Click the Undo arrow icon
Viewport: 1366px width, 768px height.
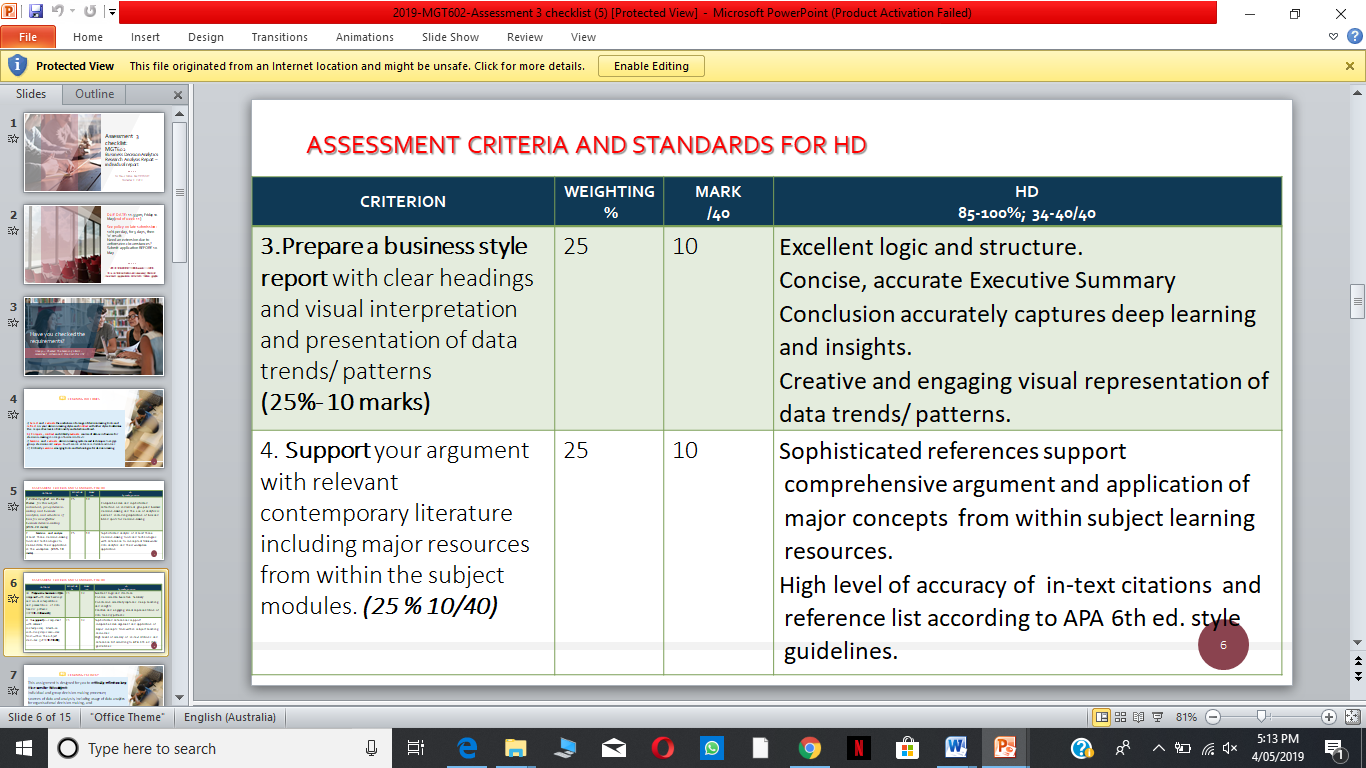coord(62,13)
